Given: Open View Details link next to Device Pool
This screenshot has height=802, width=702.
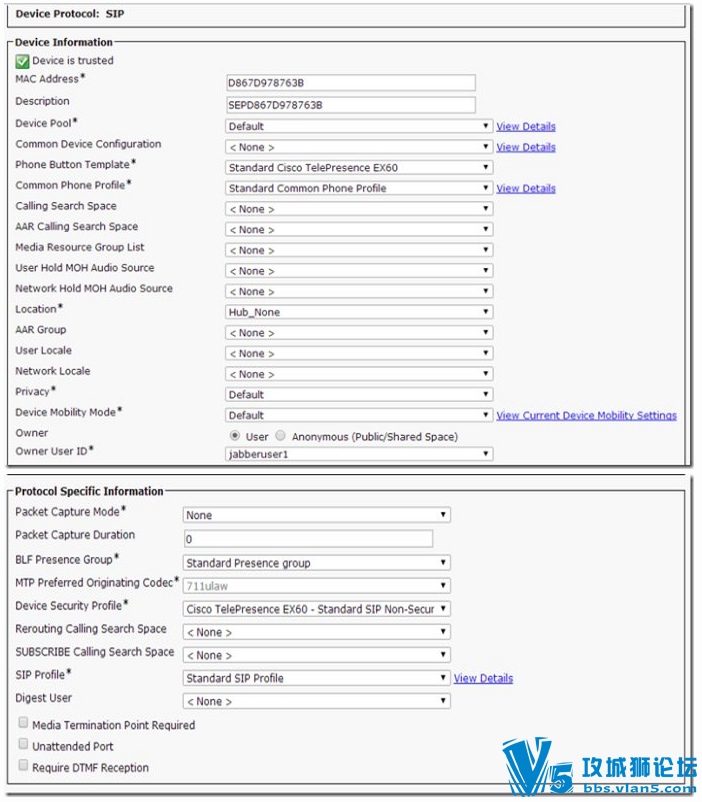Looking at the screenshot, I should pos(525,126).
